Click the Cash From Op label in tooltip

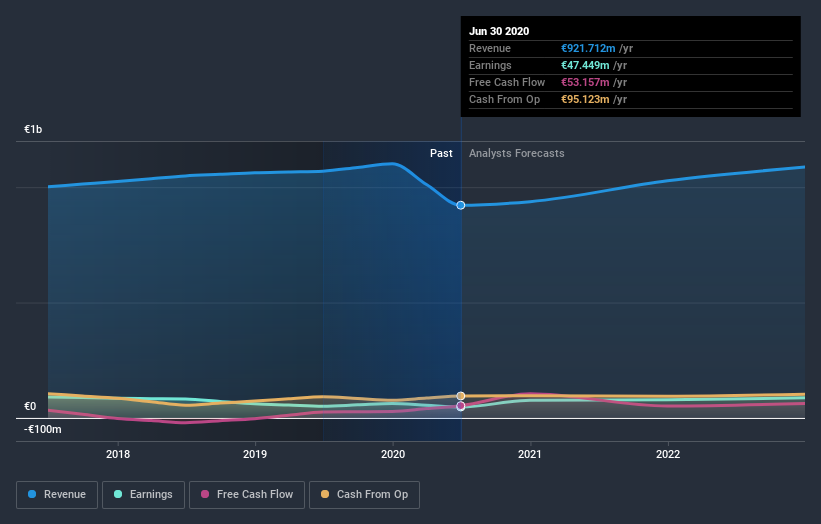pyautogui.click(x=504, y=99)
